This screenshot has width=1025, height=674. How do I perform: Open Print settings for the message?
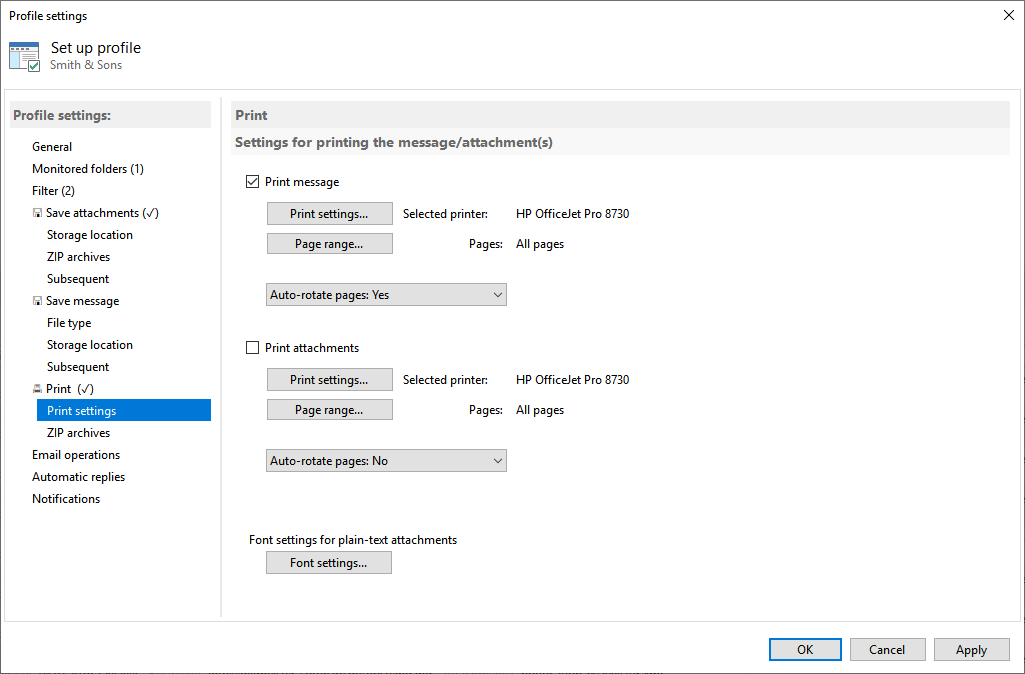click(x=329, y=213)
